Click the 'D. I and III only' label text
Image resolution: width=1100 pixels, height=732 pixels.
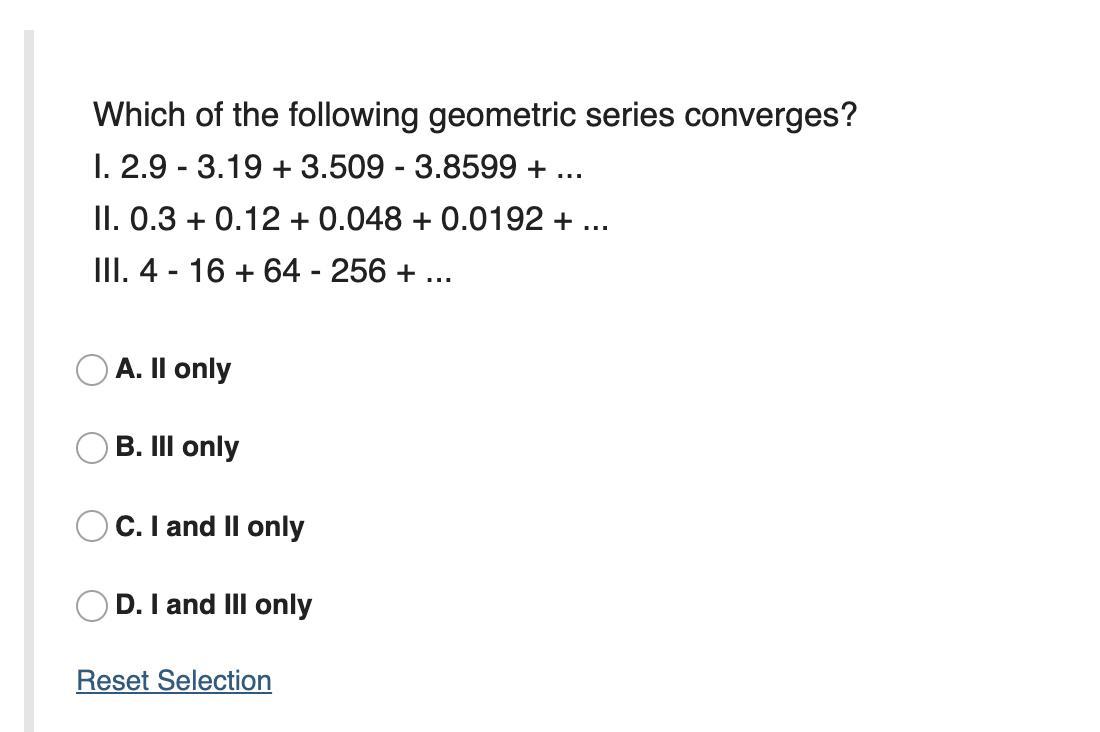click(x=214, y=605)
